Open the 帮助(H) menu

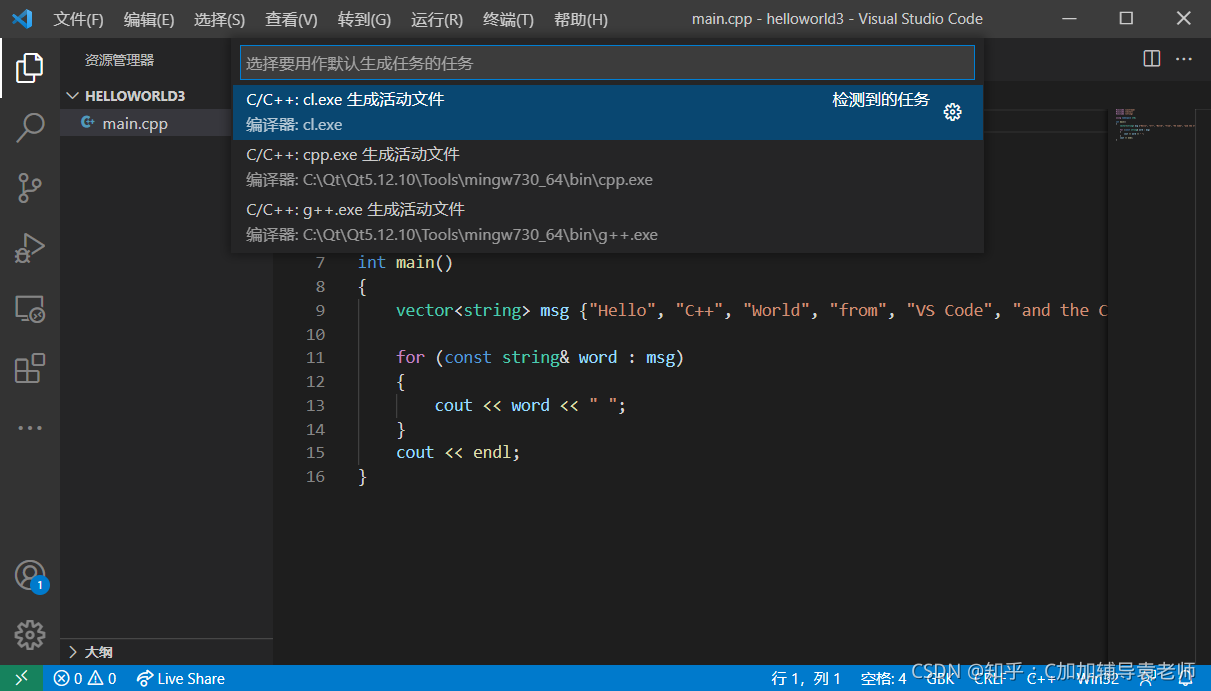[x=580, y=19]
